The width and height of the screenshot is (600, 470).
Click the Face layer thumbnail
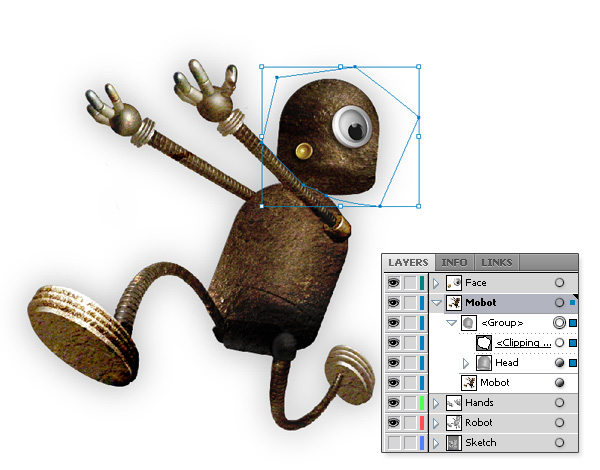pyautogui.click(x=454, y=283)
